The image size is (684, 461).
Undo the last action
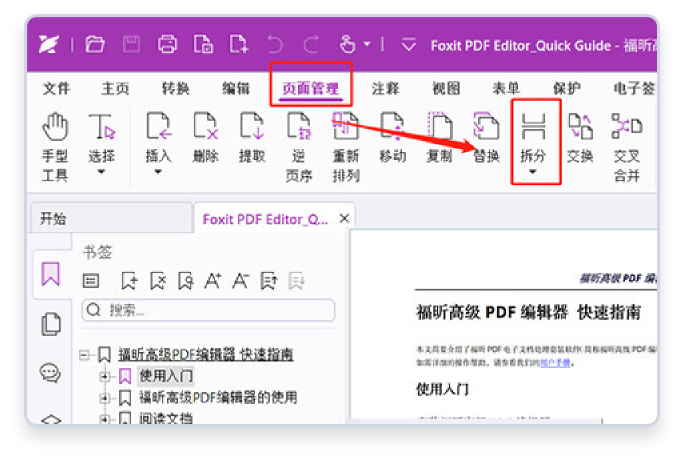pos(275,44)
